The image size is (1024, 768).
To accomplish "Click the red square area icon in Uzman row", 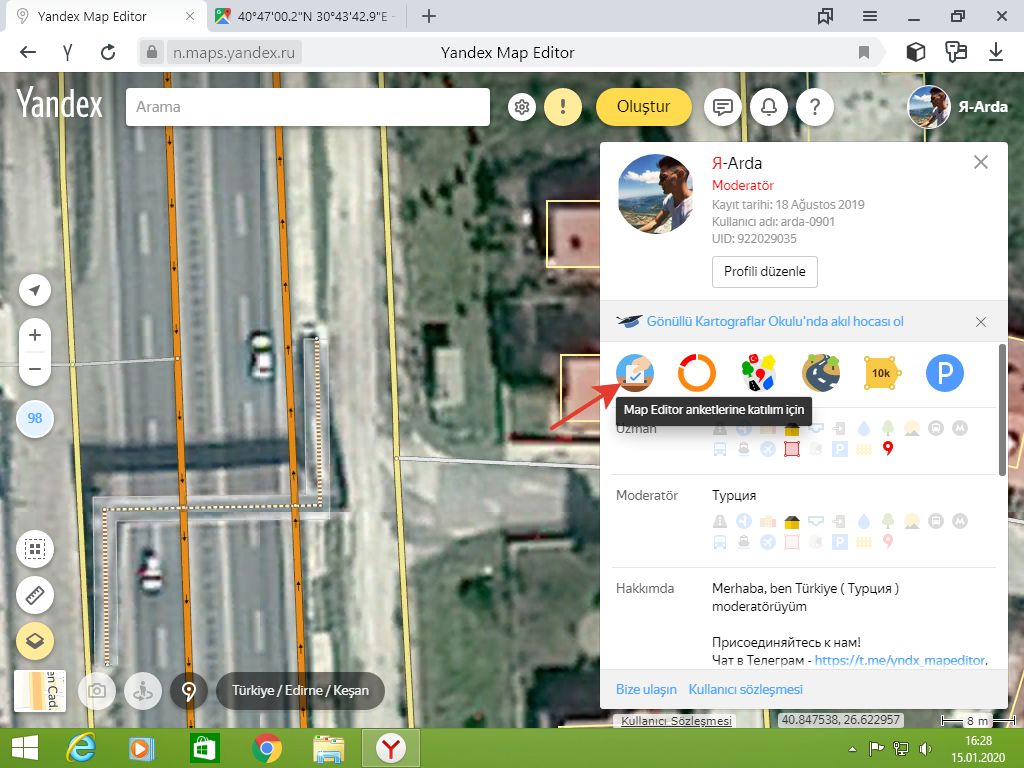I will pos(792,449).
